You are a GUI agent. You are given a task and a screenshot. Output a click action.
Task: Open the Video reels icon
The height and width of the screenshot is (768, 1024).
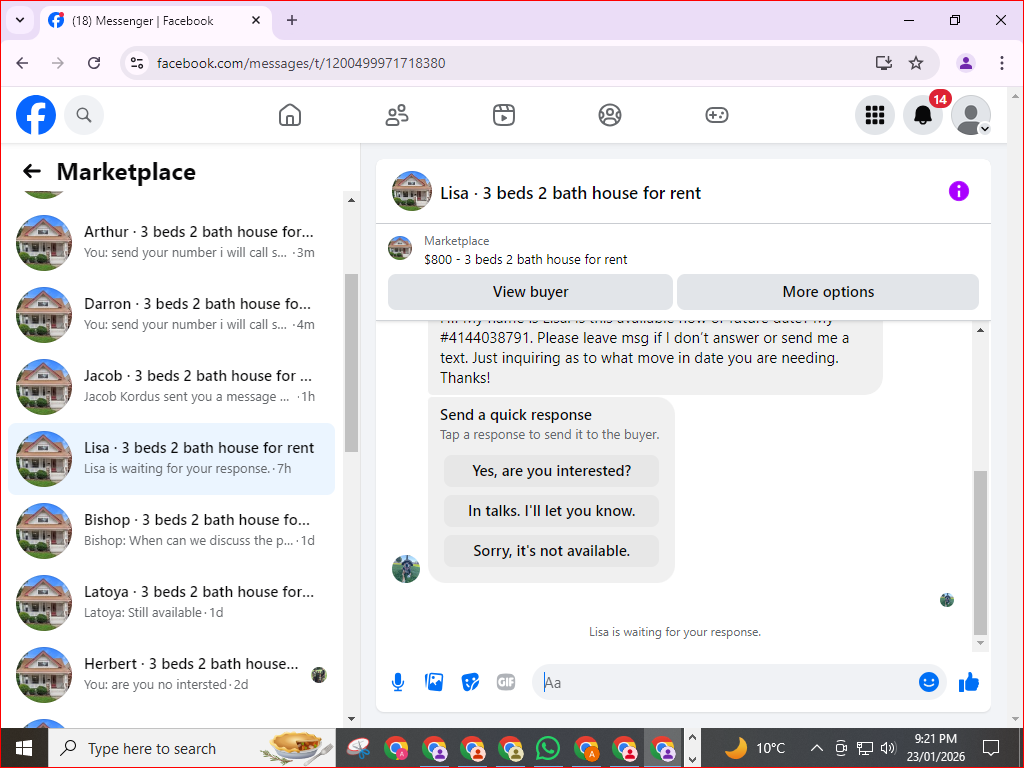tap(504, 115)
